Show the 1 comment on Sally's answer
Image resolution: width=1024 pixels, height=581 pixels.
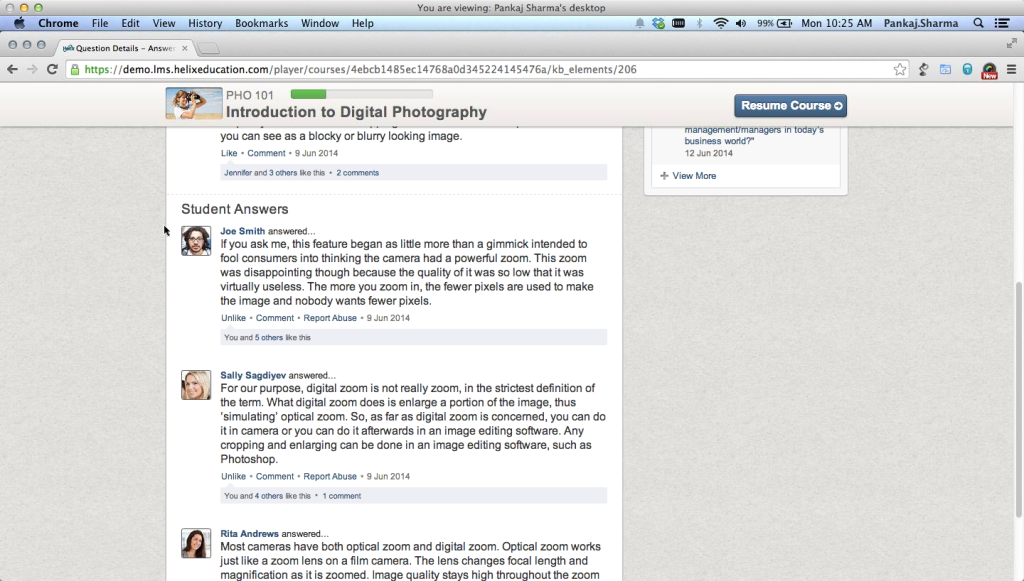tap(342, 496)
